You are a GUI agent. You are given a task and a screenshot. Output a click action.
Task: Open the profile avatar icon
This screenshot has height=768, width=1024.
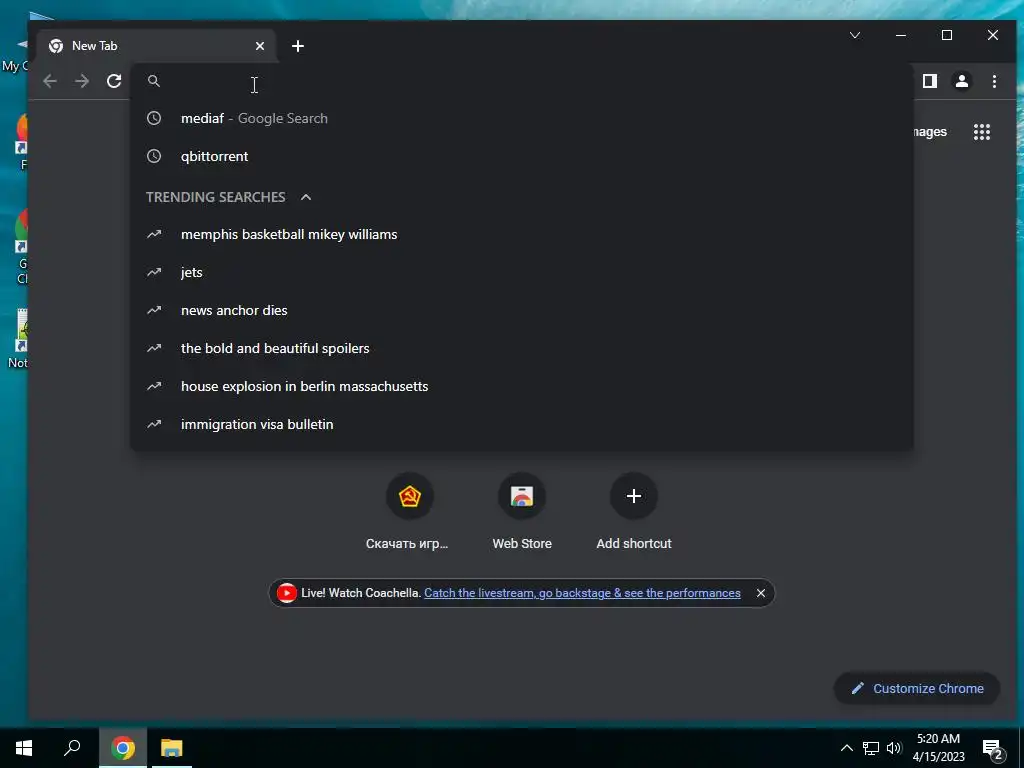tap(961, 81)
